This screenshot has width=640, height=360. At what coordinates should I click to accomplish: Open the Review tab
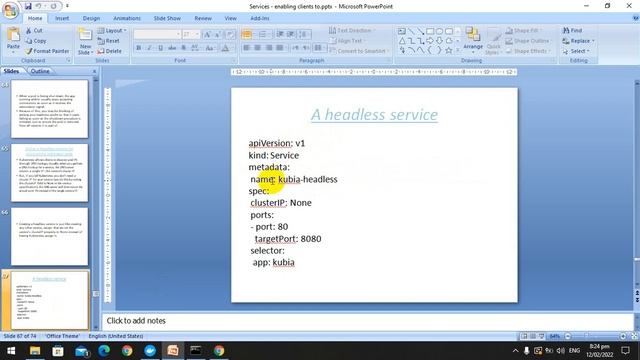coord(203,18)
